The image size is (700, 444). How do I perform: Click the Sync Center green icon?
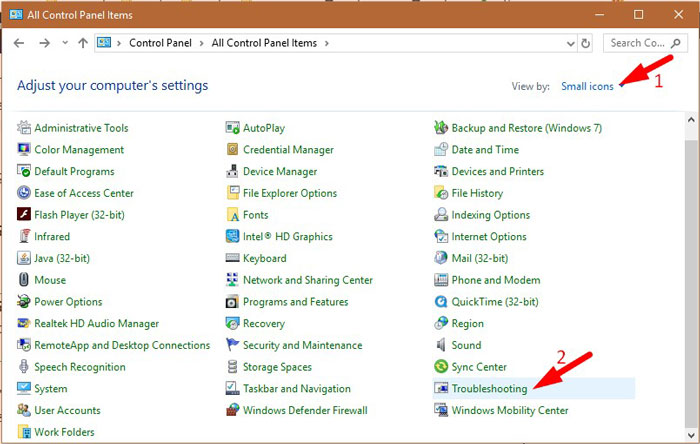(441, 367)
